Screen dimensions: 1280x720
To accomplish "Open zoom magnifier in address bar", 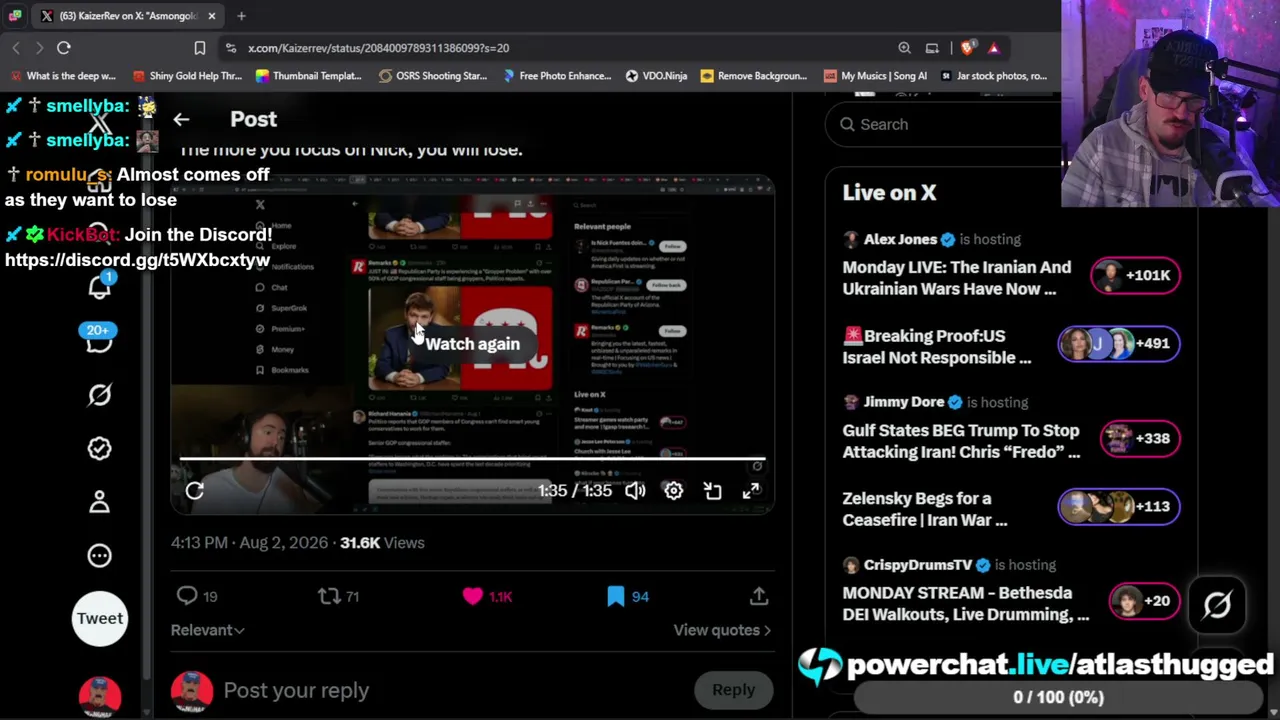I will pyautogui.click(x=904, y=48).
